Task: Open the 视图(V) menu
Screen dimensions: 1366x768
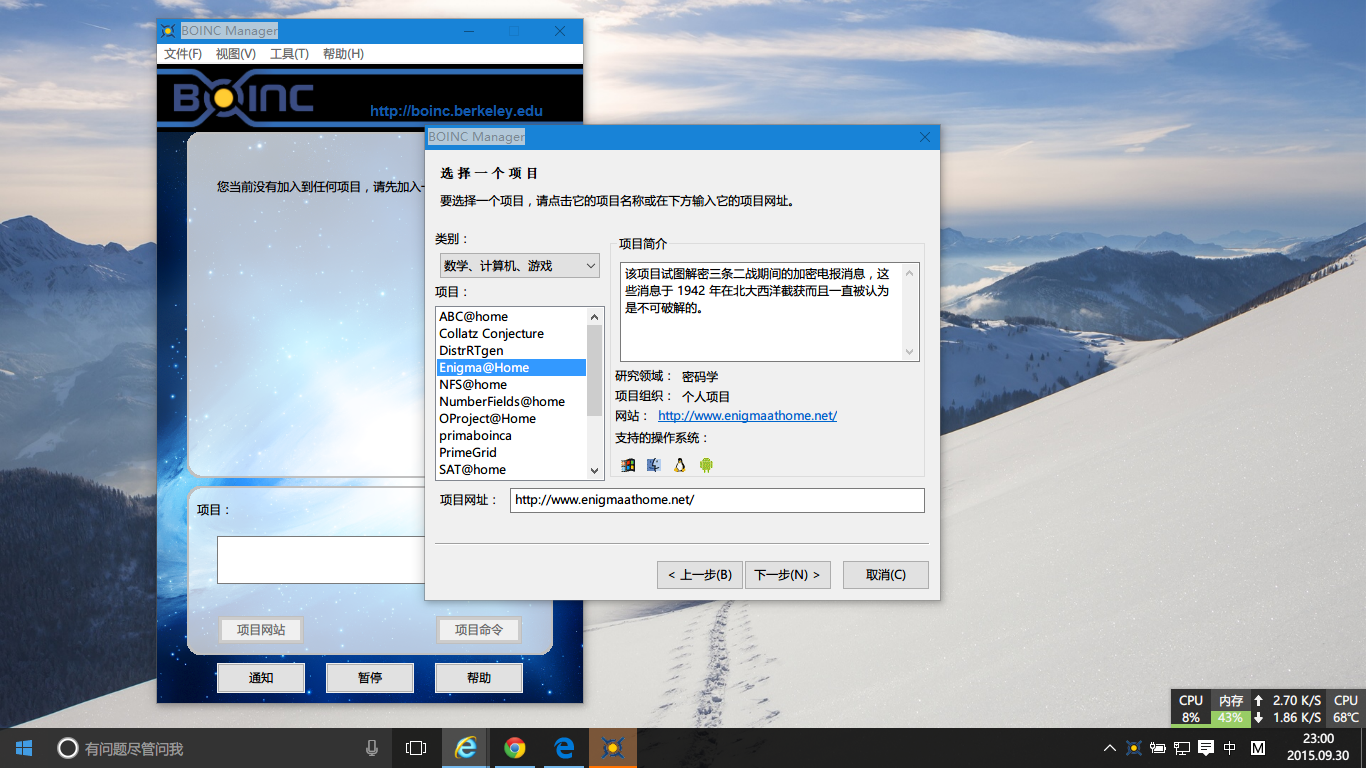Action: [236, 54]
